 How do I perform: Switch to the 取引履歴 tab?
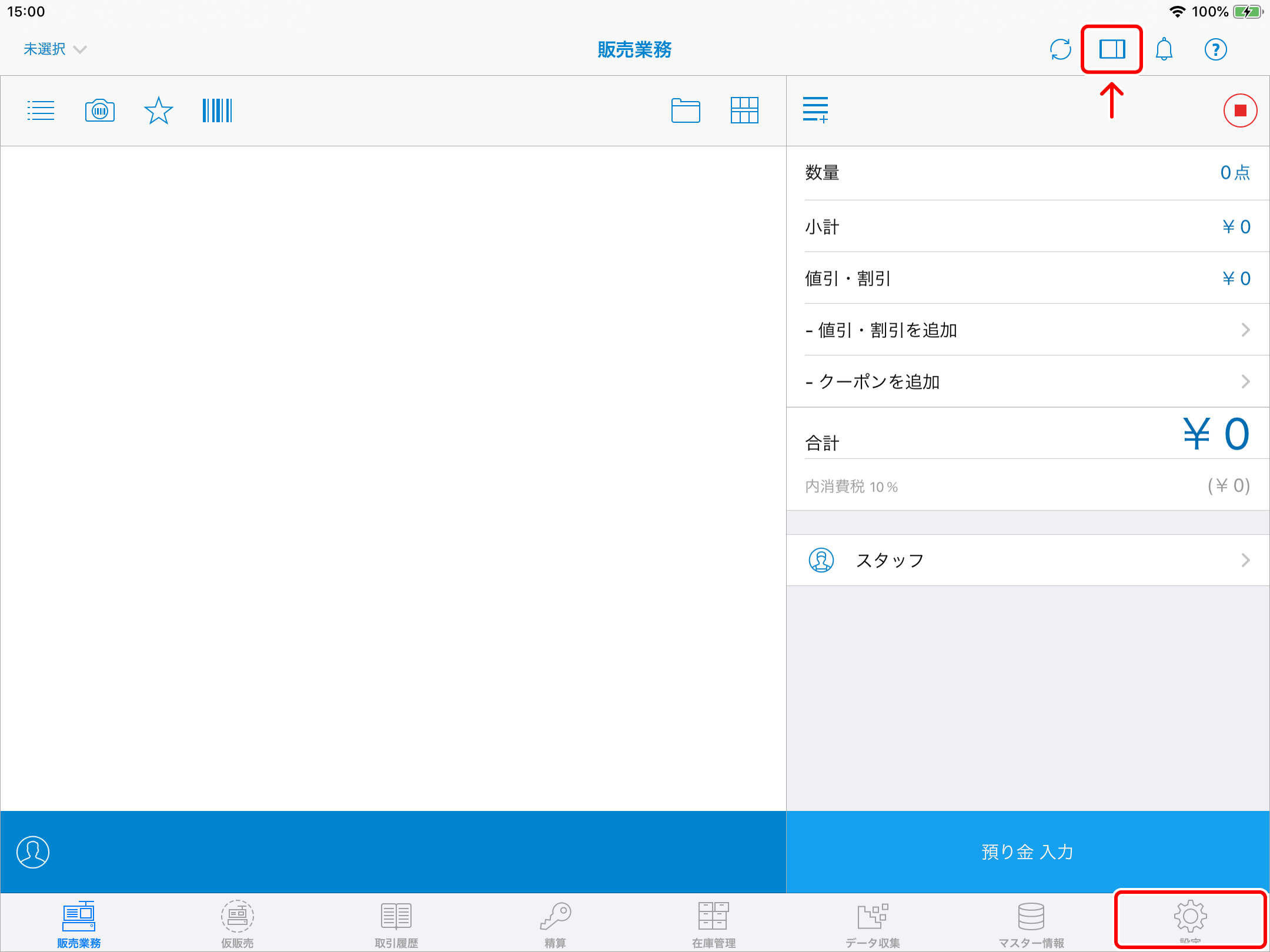point(396,923)
